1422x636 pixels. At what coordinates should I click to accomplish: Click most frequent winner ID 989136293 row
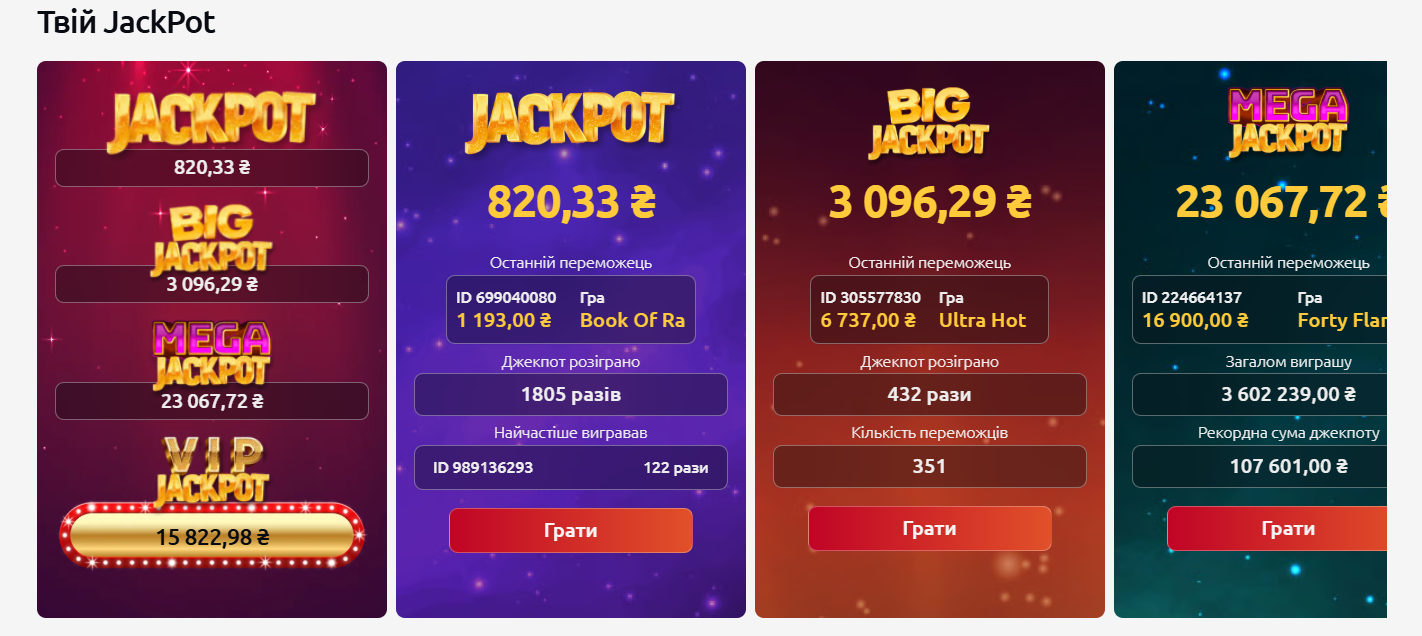(570, 468)
